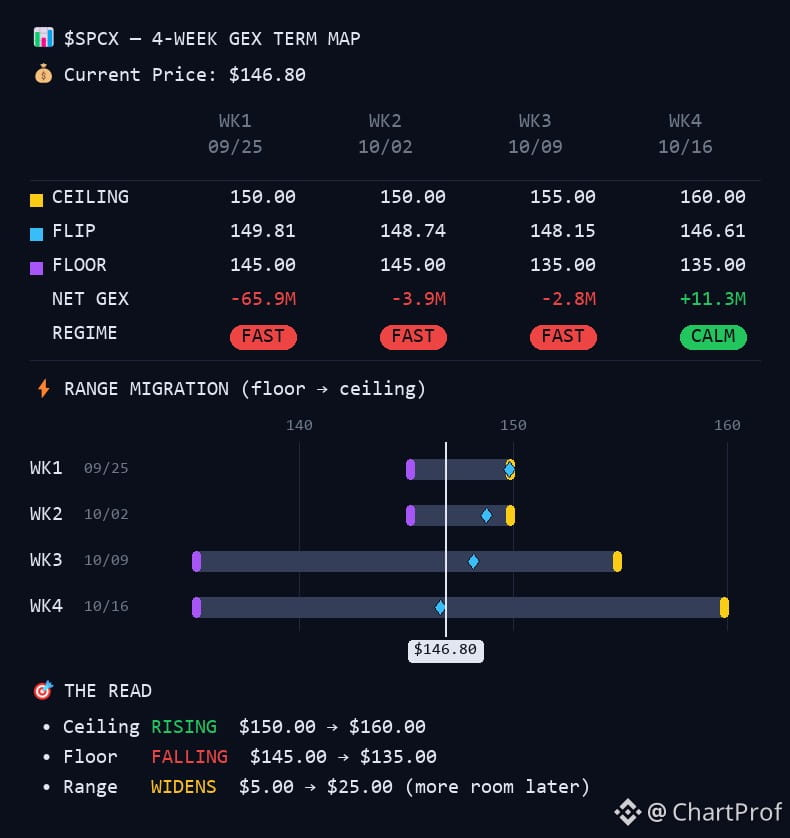The height and width of the screenshot is (838, 790).
Task: Click the purple FLOOR legend square
Action: (36, 268)
